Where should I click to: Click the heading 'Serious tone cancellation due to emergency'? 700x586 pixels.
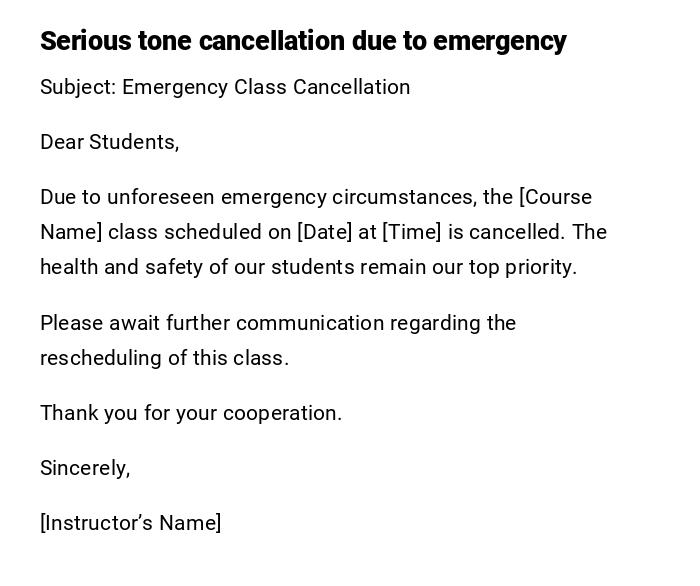(x=303, y=41)
